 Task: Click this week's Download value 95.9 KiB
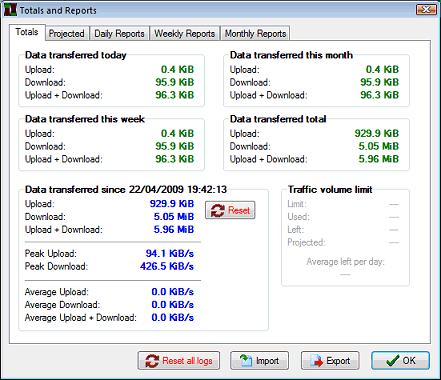[175, 146]
